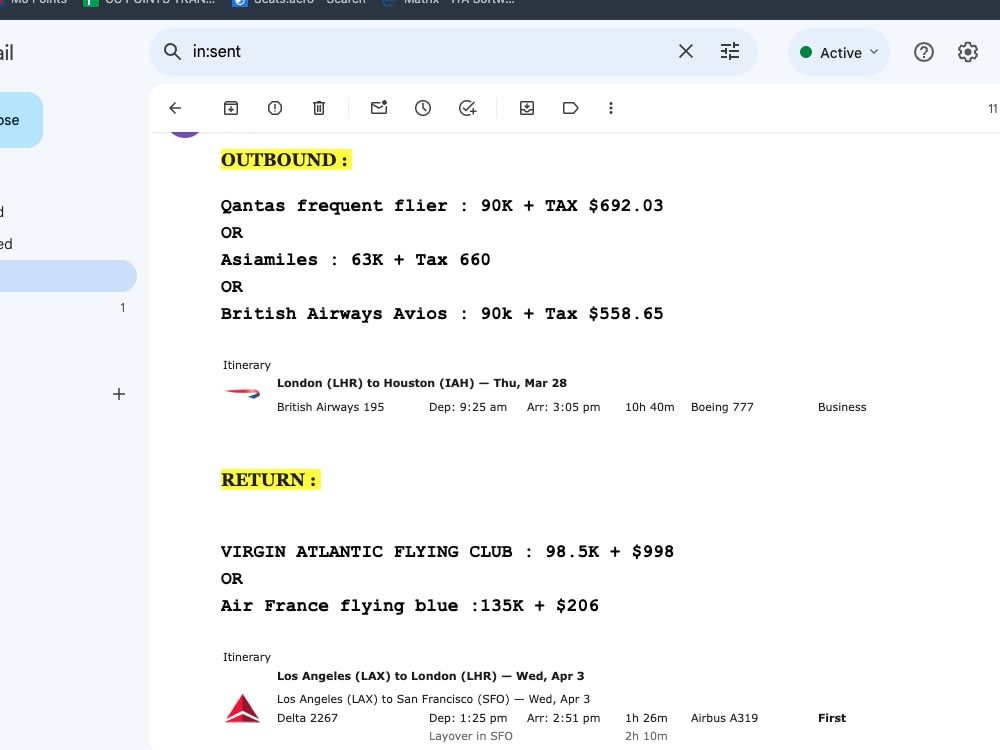Add email to Tasks
Screen dimensions: 1000x750
click(x=467, y=108)
